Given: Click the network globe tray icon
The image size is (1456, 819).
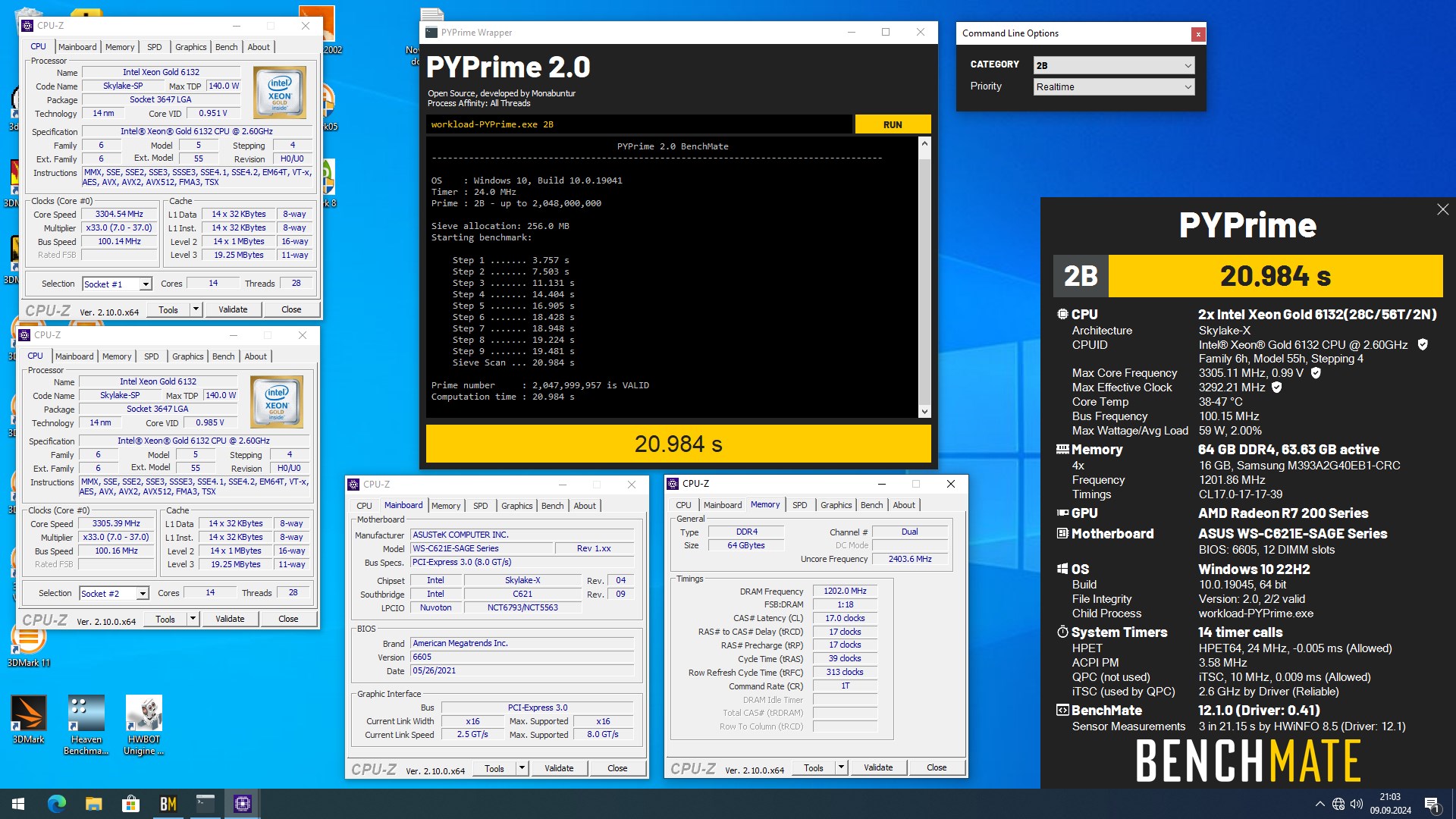Looking at the screenshot, I should click(1338, 805).
